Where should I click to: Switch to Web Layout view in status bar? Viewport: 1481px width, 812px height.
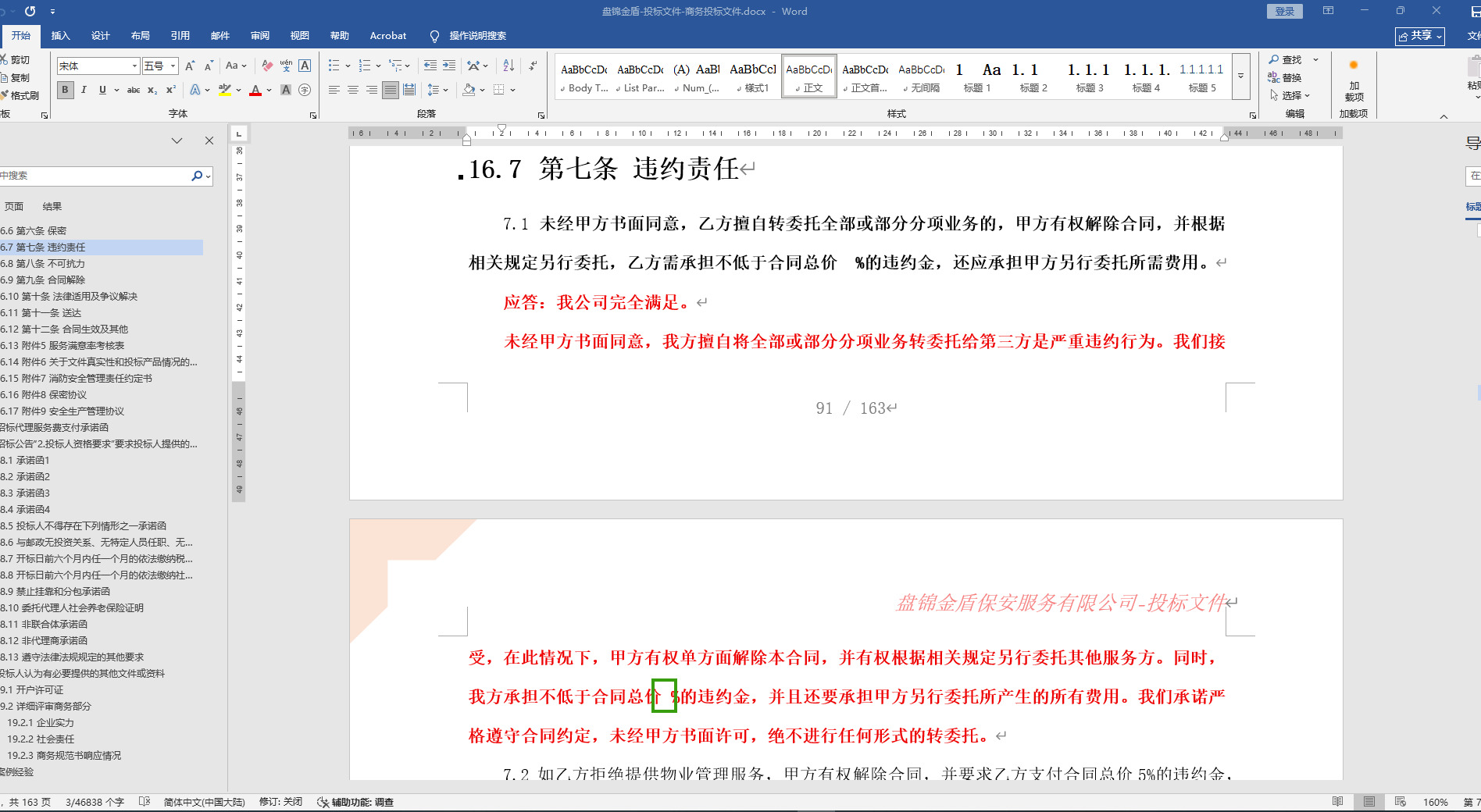tap(1401, 802)
